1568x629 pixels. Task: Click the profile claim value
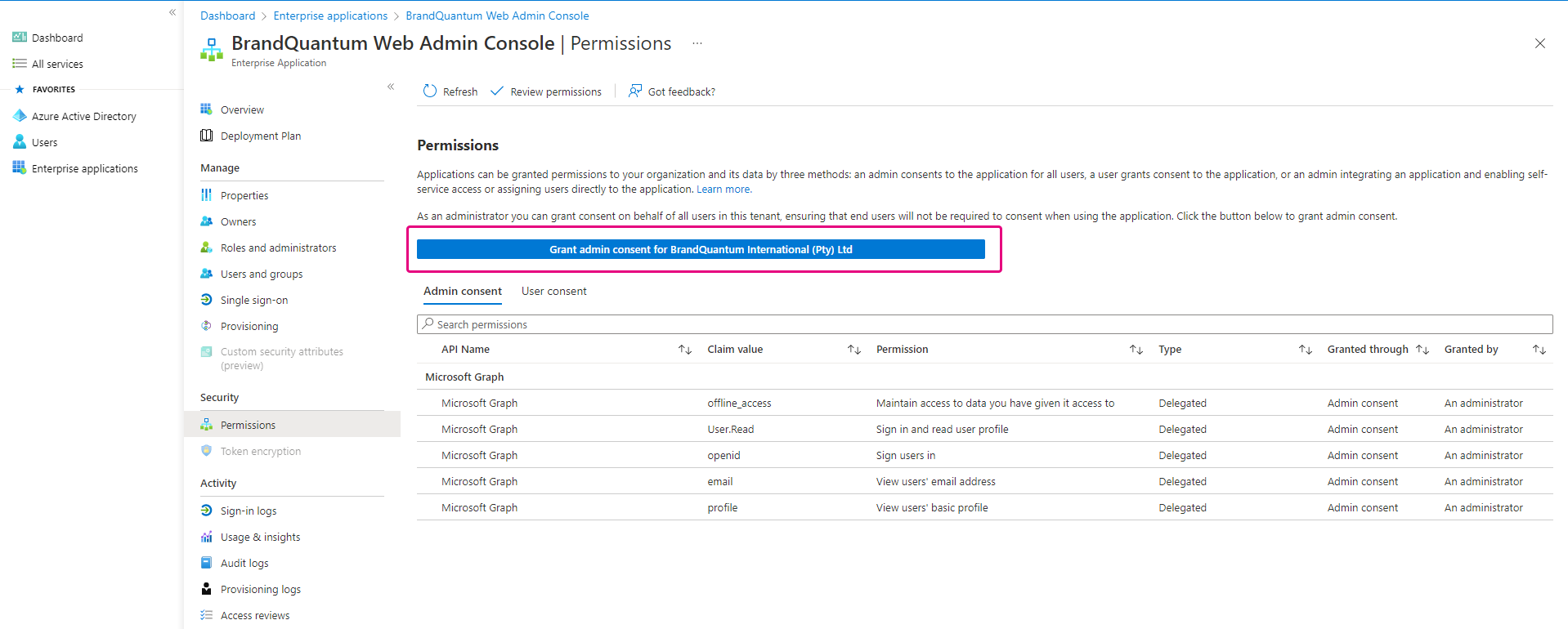pyautogui.click(x=723, y=507)
